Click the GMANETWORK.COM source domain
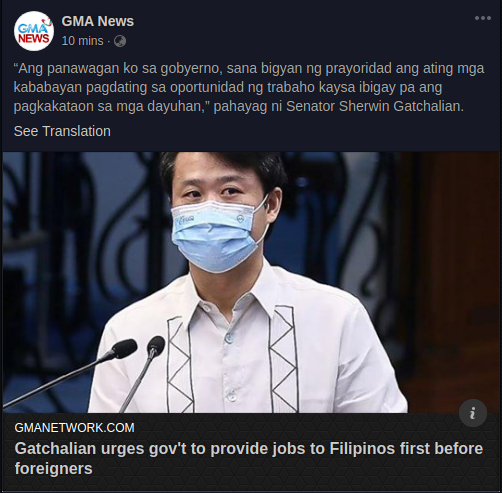 point(74,428)
